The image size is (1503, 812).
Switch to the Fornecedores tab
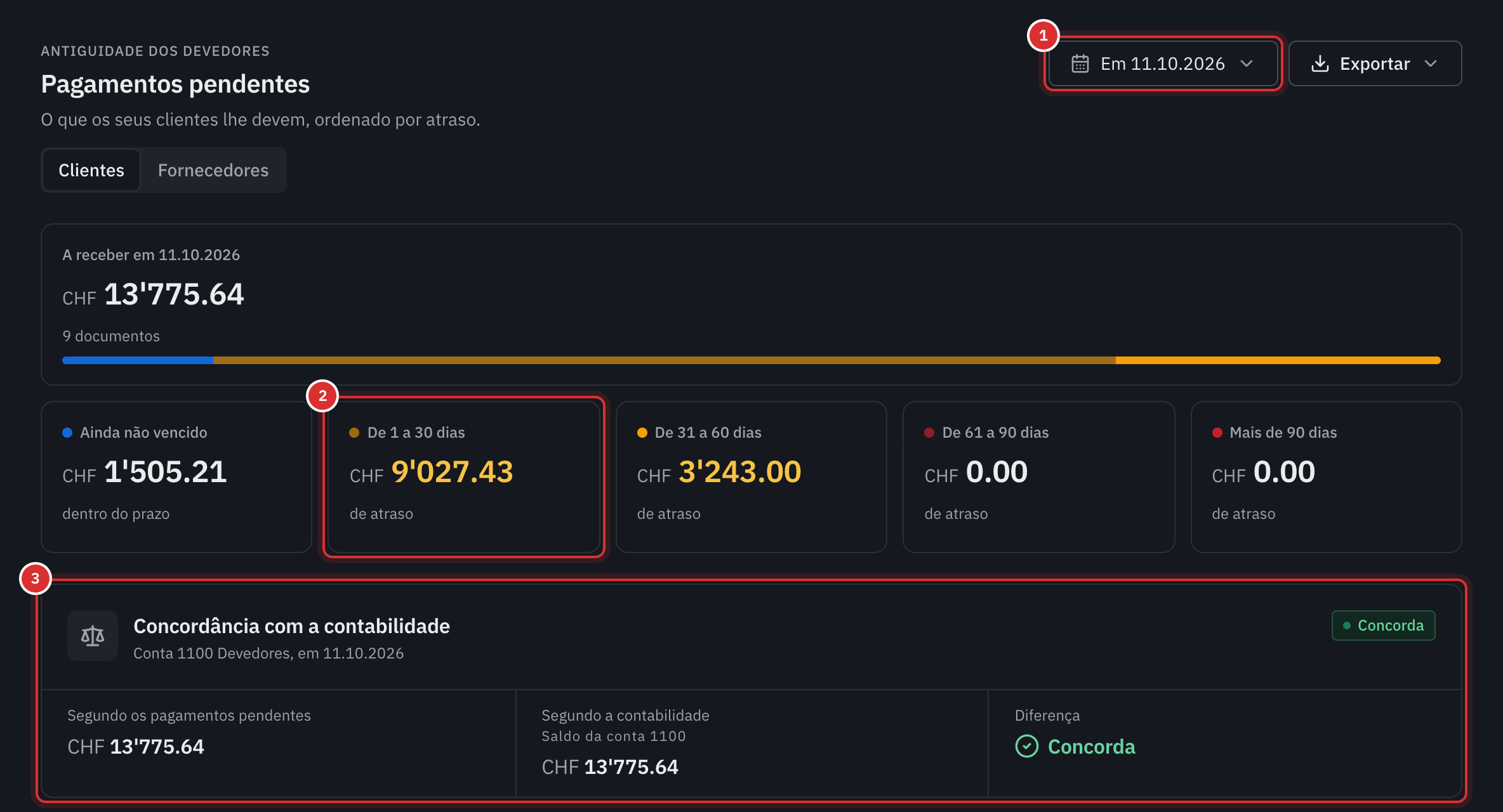(x=213, y=170)
